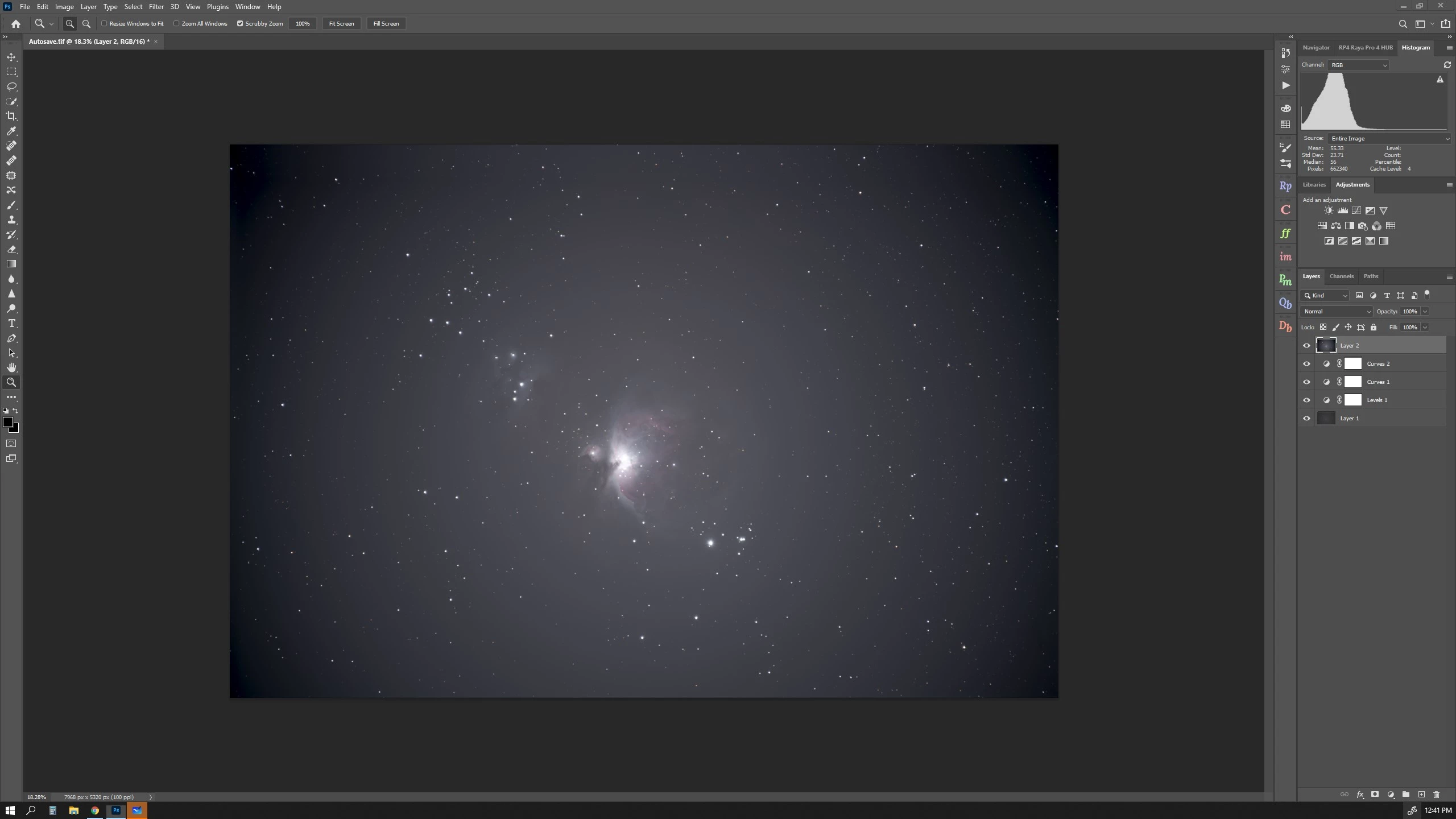The image size is (1456, 819).
Task: Select the Clone Stamp tool
Action: tap(11, 220)
